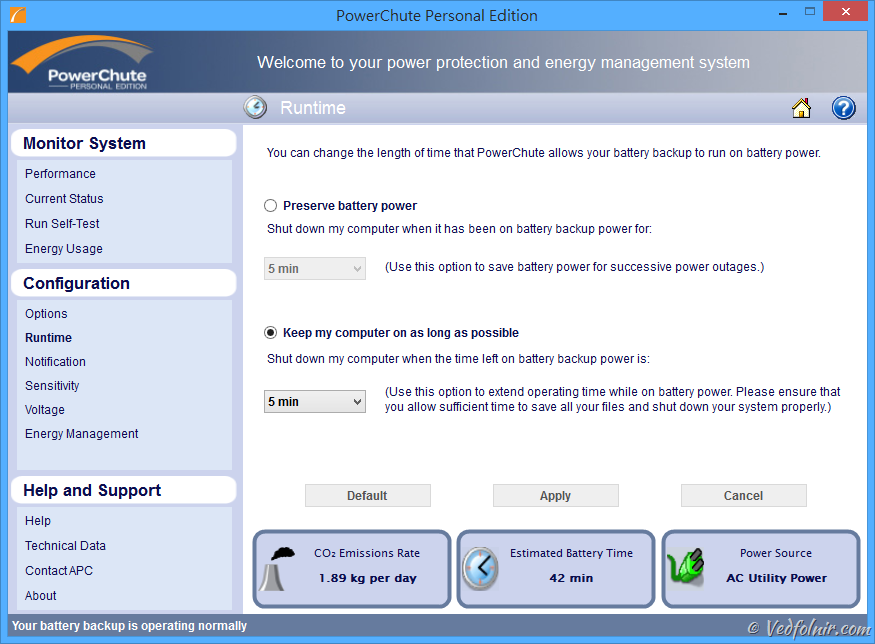This screenshot has height=644, width=875.
Task: Click the Cancel button
Action: (743, 496)
